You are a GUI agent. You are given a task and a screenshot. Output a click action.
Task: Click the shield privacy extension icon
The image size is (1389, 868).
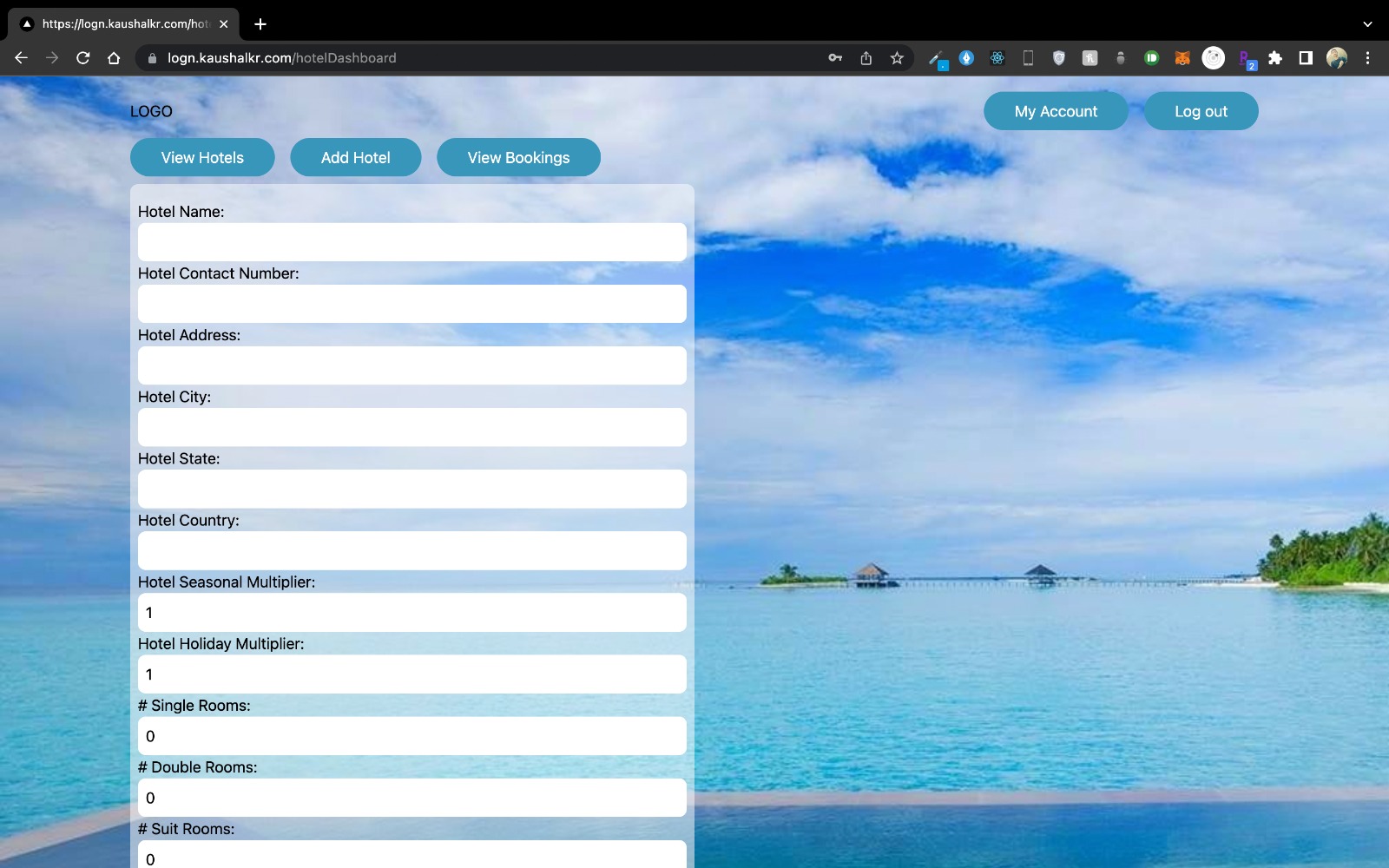tap(1058, 58)
